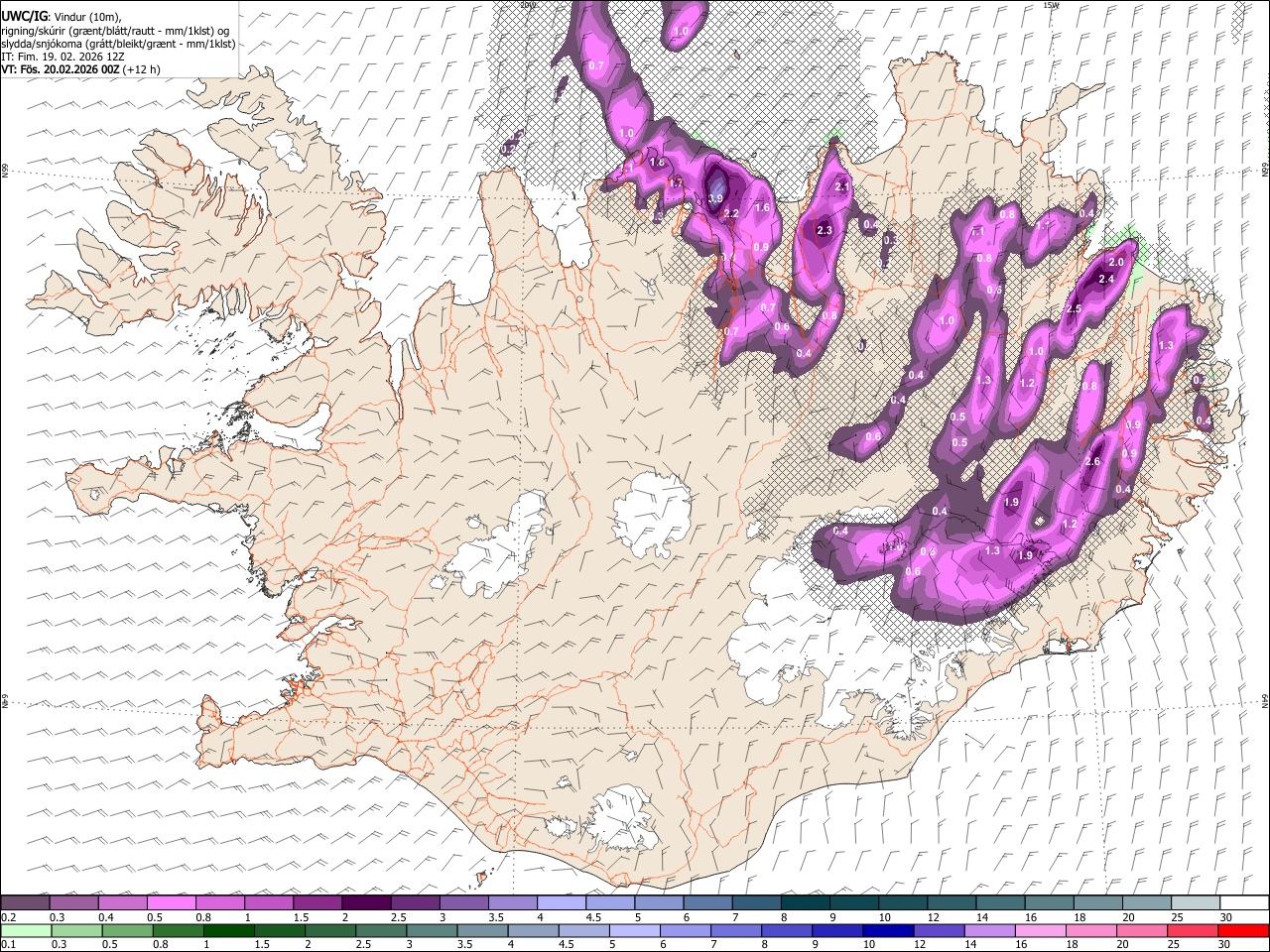
Task: Click the pale green 0.1–0.3 swatch, lower legend row
Action: point(25,930)
